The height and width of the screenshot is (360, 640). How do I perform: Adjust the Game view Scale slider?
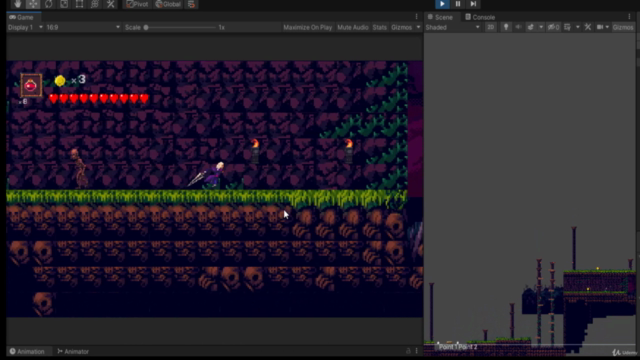pyautogui.click(x=180, y=27)
